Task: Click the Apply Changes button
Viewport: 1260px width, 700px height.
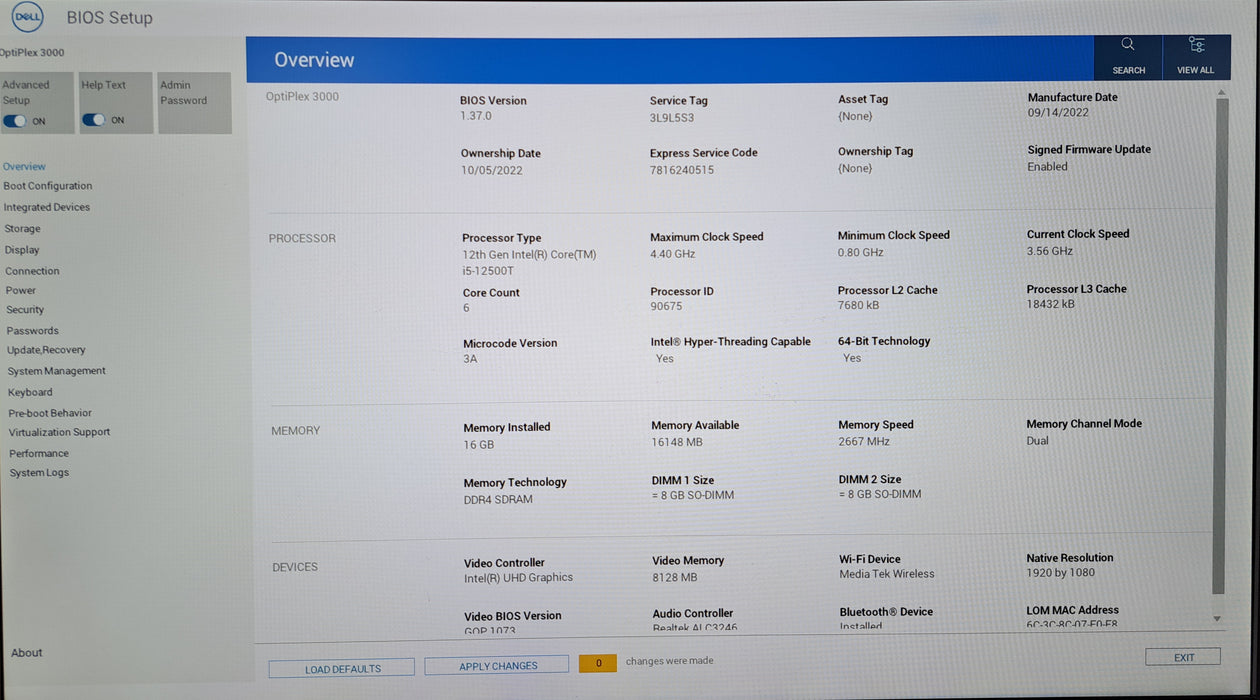Action: coord(497,665)
